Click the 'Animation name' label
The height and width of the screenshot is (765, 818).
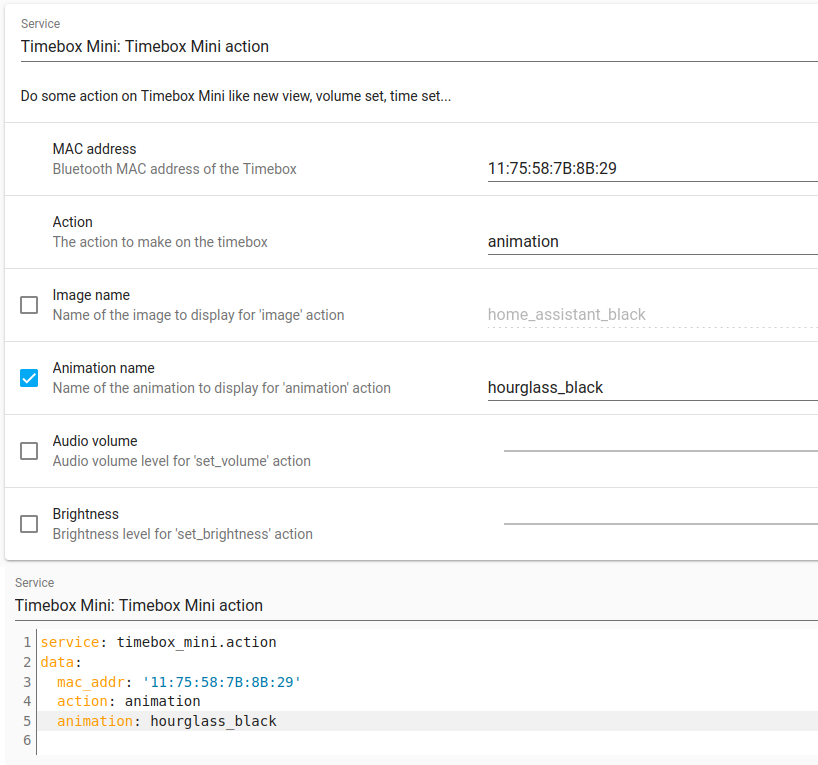[x=104, y=368]
